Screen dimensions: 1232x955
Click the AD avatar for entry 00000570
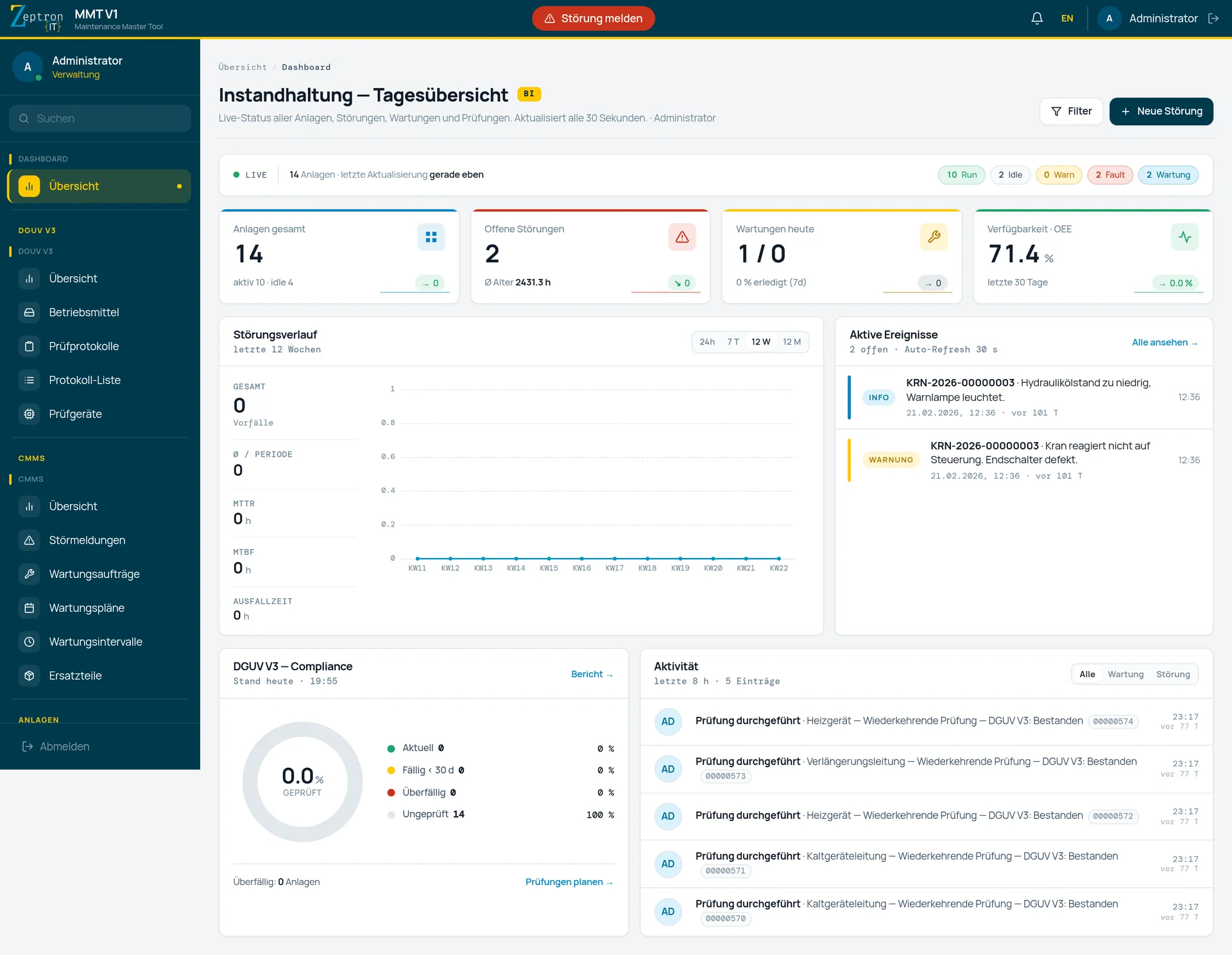pyautogui.click(x=668, y=912)
